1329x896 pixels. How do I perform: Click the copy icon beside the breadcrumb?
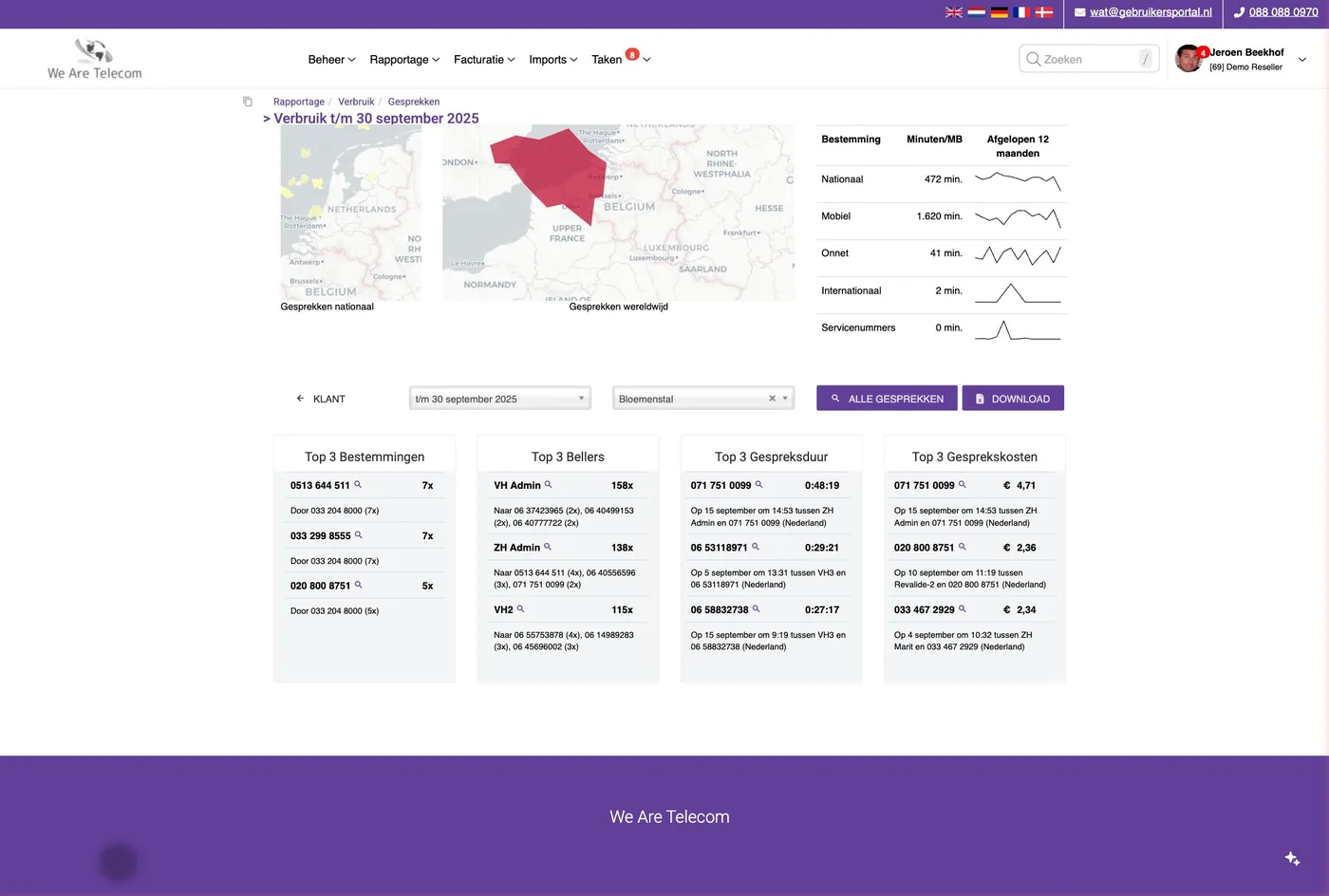(248, 102)
